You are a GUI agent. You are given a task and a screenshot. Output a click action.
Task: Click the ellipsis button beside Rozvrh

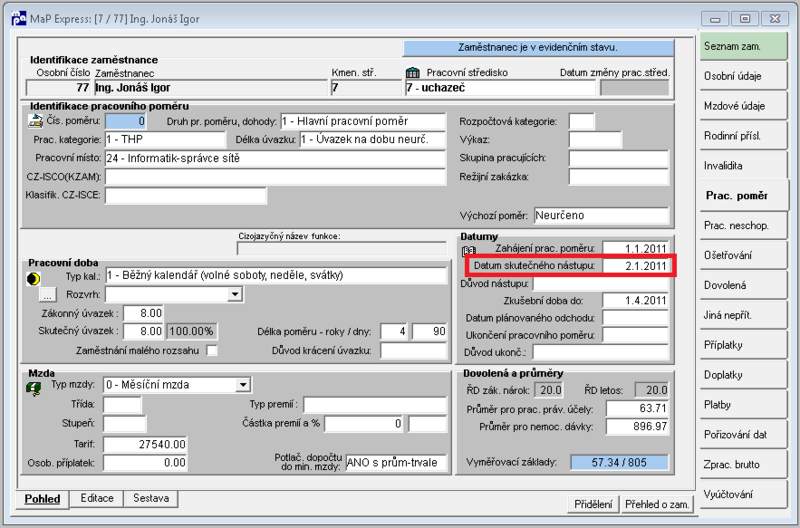47,295
